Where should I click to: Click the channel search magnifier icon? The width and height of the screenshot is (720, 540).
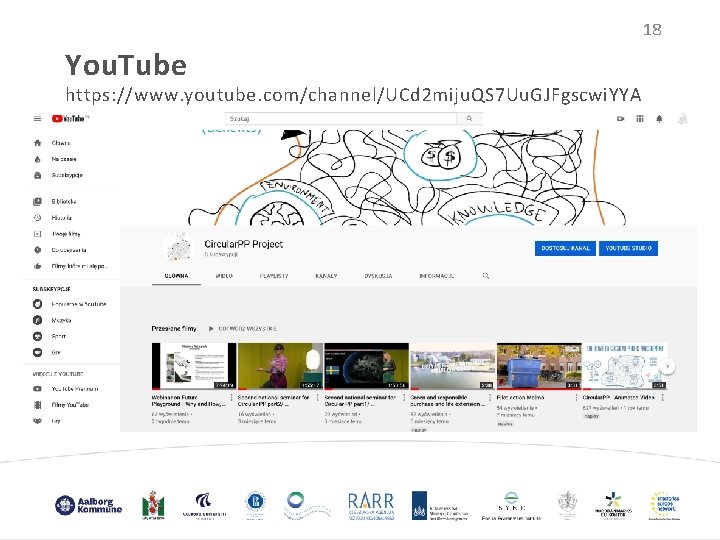pos(486,276)
